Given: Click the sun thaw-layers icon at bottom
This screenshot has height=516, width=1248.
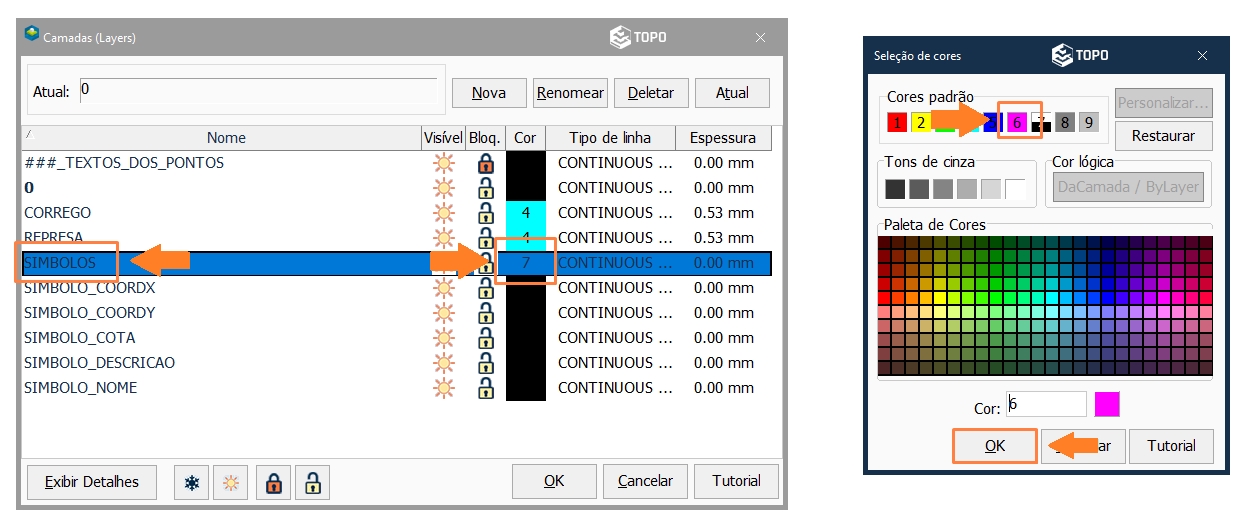Looking at the screenshot, I should (231, 483).
